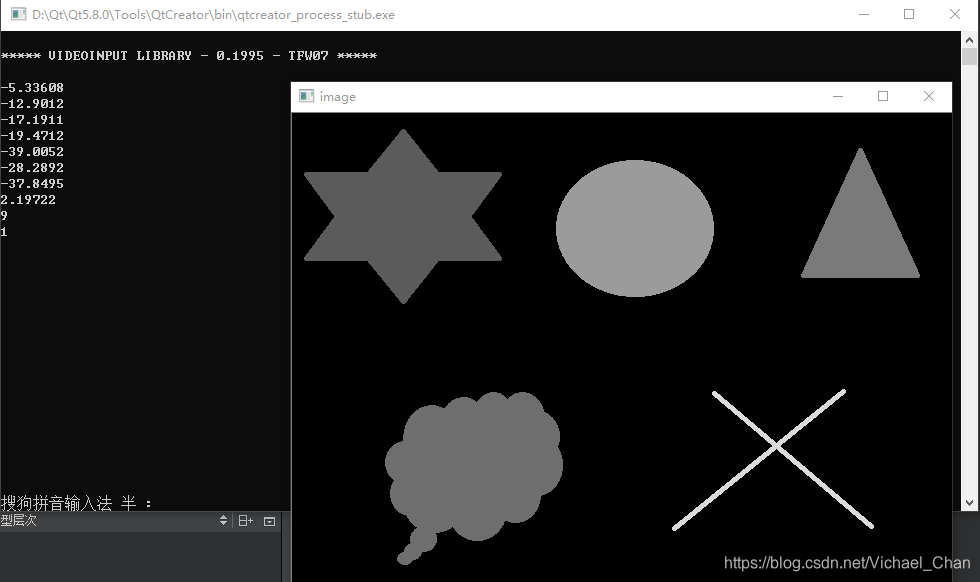
Task: Click the center of the X cross
Action: (x=775, y=446)
